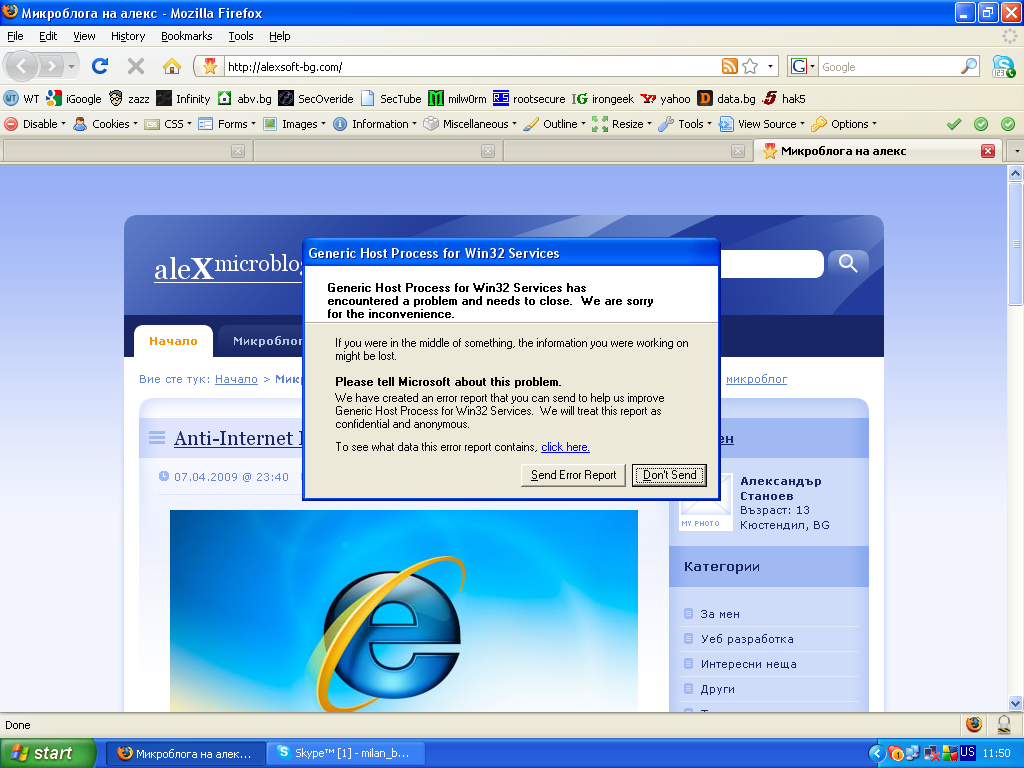Open the Уеб разработка category link

(747, 639)
